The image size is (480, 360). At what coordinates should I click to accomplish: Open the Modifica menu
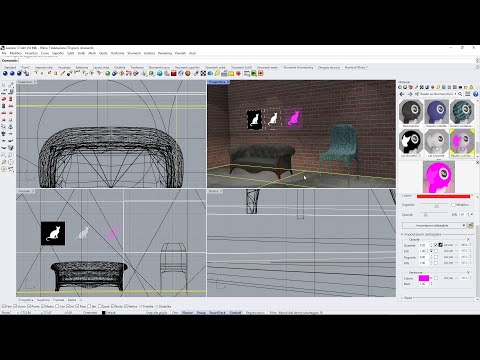tap(16, 53)
